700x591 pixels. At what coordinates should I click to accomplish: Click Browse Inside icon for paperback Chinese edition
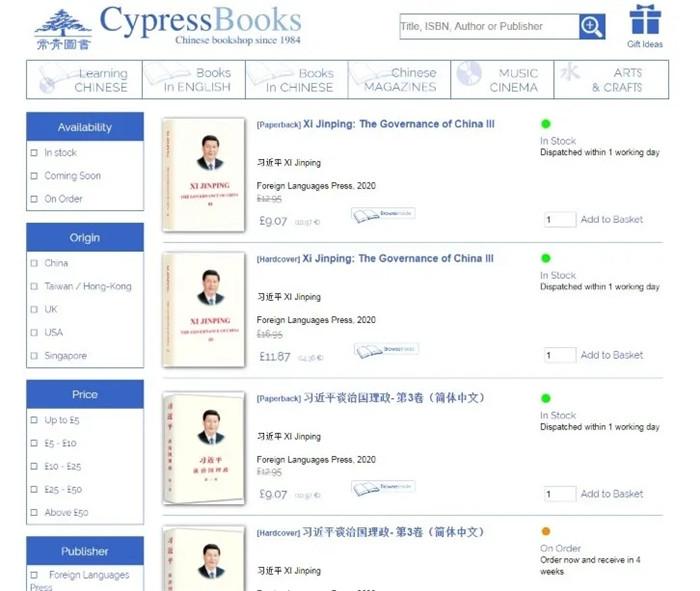click(x=383, y=488)
